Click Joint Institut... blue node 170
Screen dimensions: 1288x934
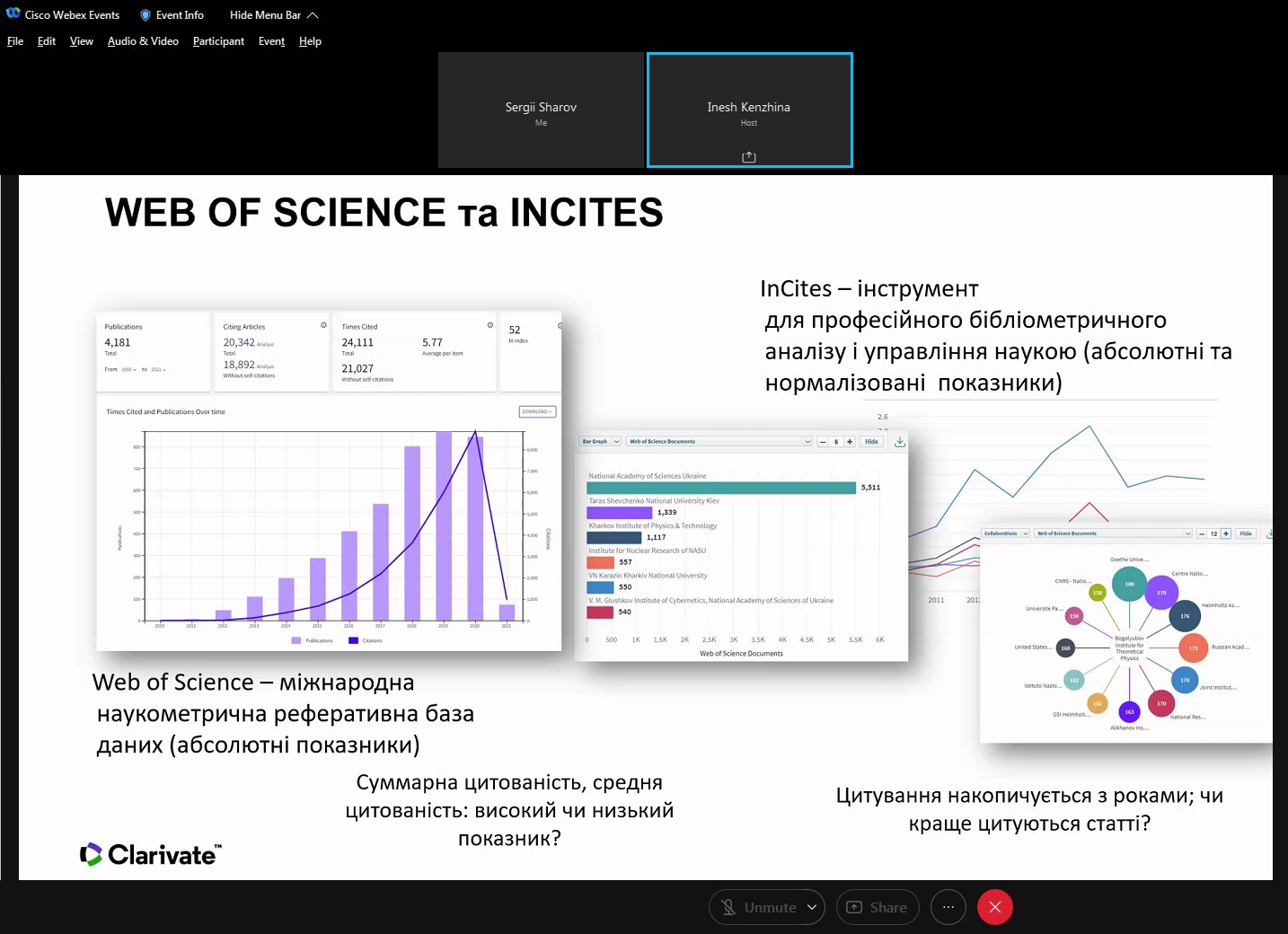coord(1185,680)
